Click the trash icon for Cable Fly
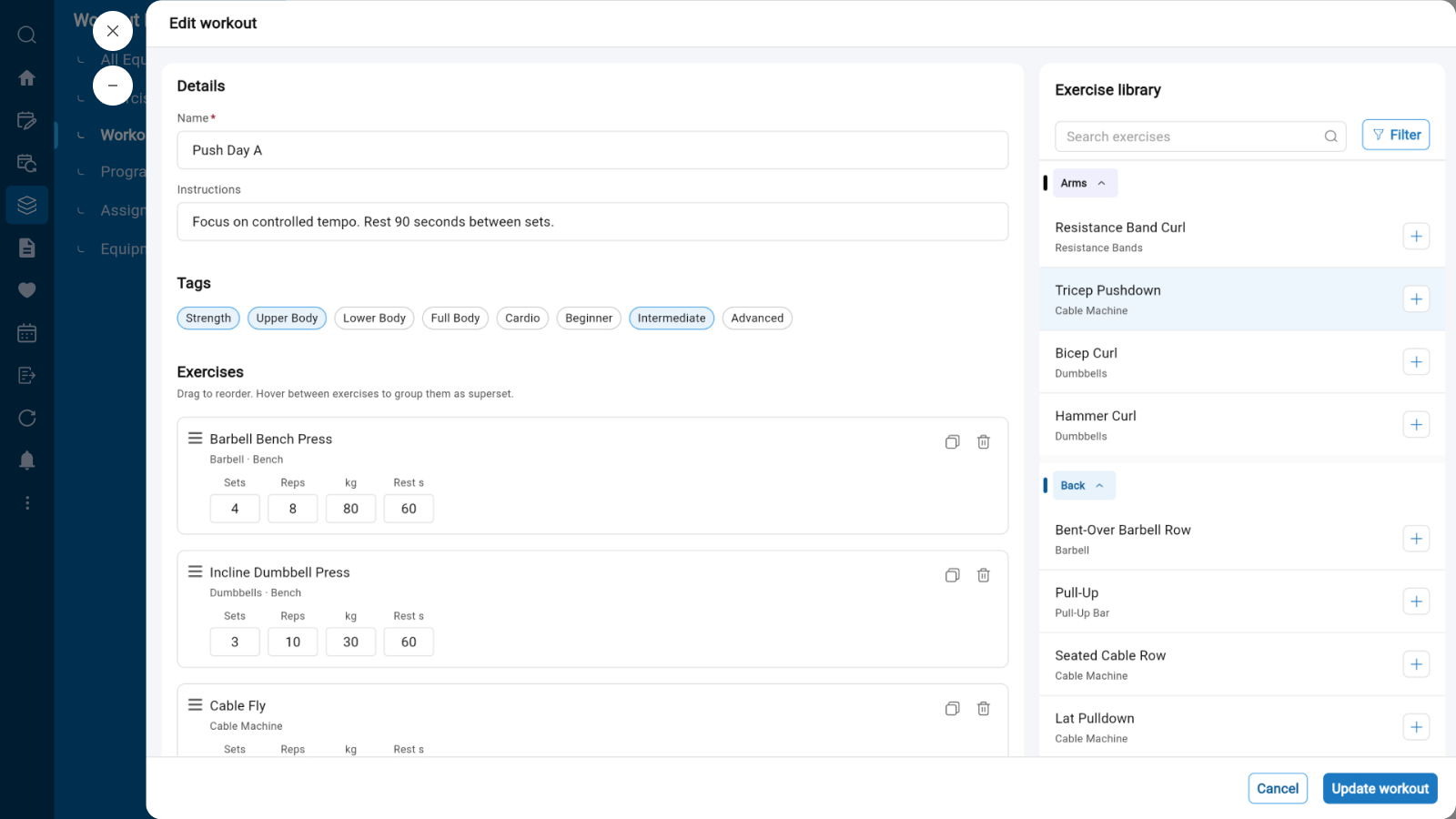The image size is (1456, 819). (x=984, y=709)
